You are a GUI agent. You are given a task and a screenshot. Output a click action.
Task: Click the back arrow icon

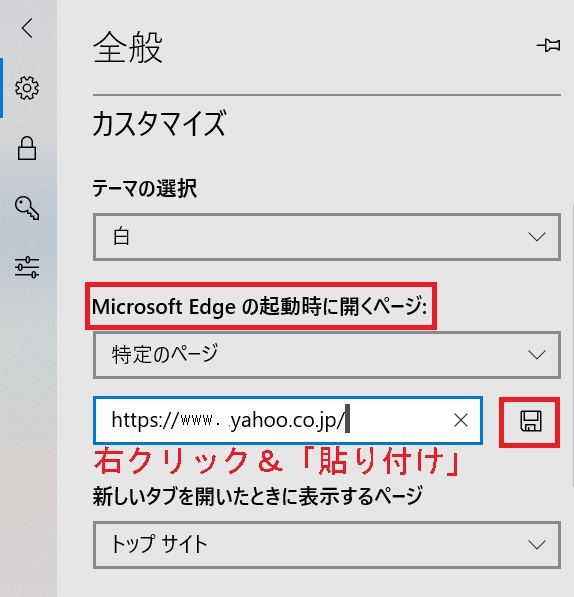pos(27,28)
